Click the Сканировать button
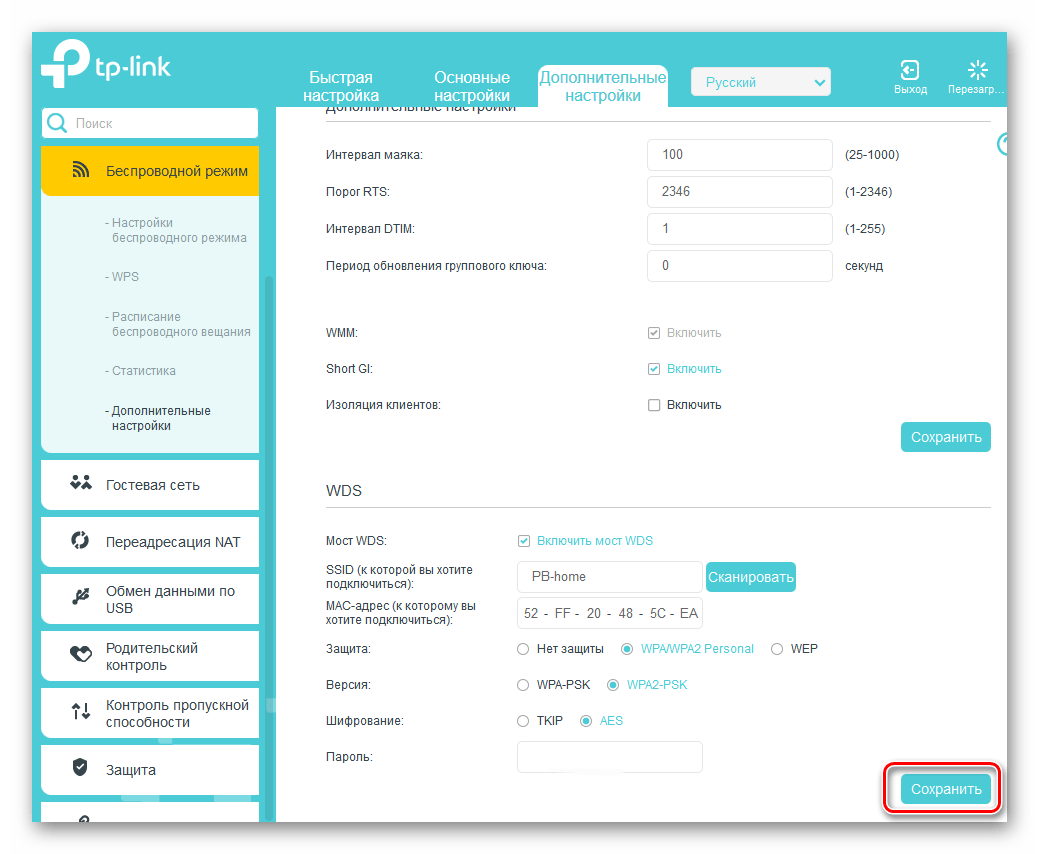This screenshot has height=854, width=1039. point(750,577)
